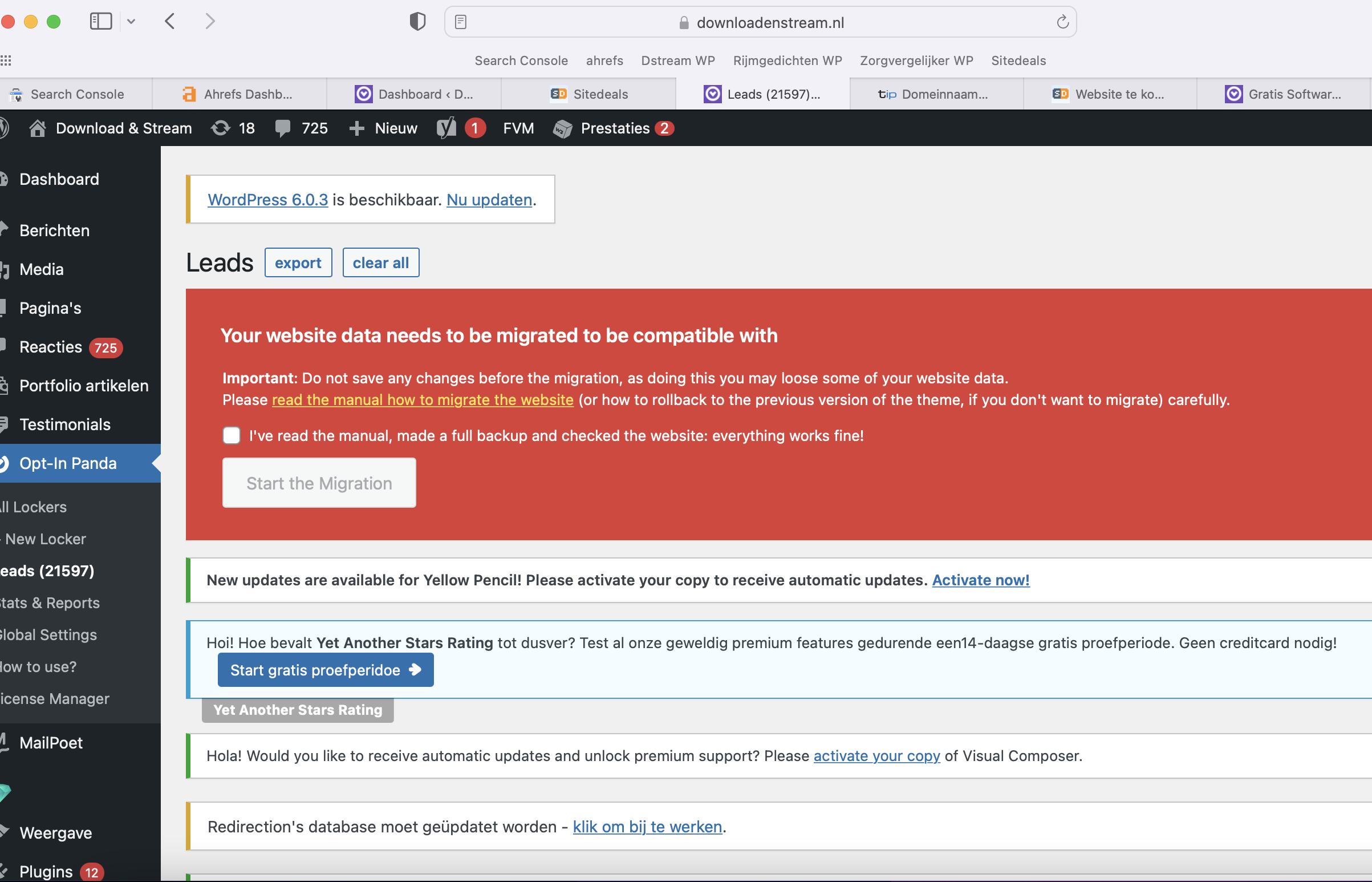The height and width of the screenshot is (882, 1372).
Task: Open the favorites grid icon
Action: (6, 60)
